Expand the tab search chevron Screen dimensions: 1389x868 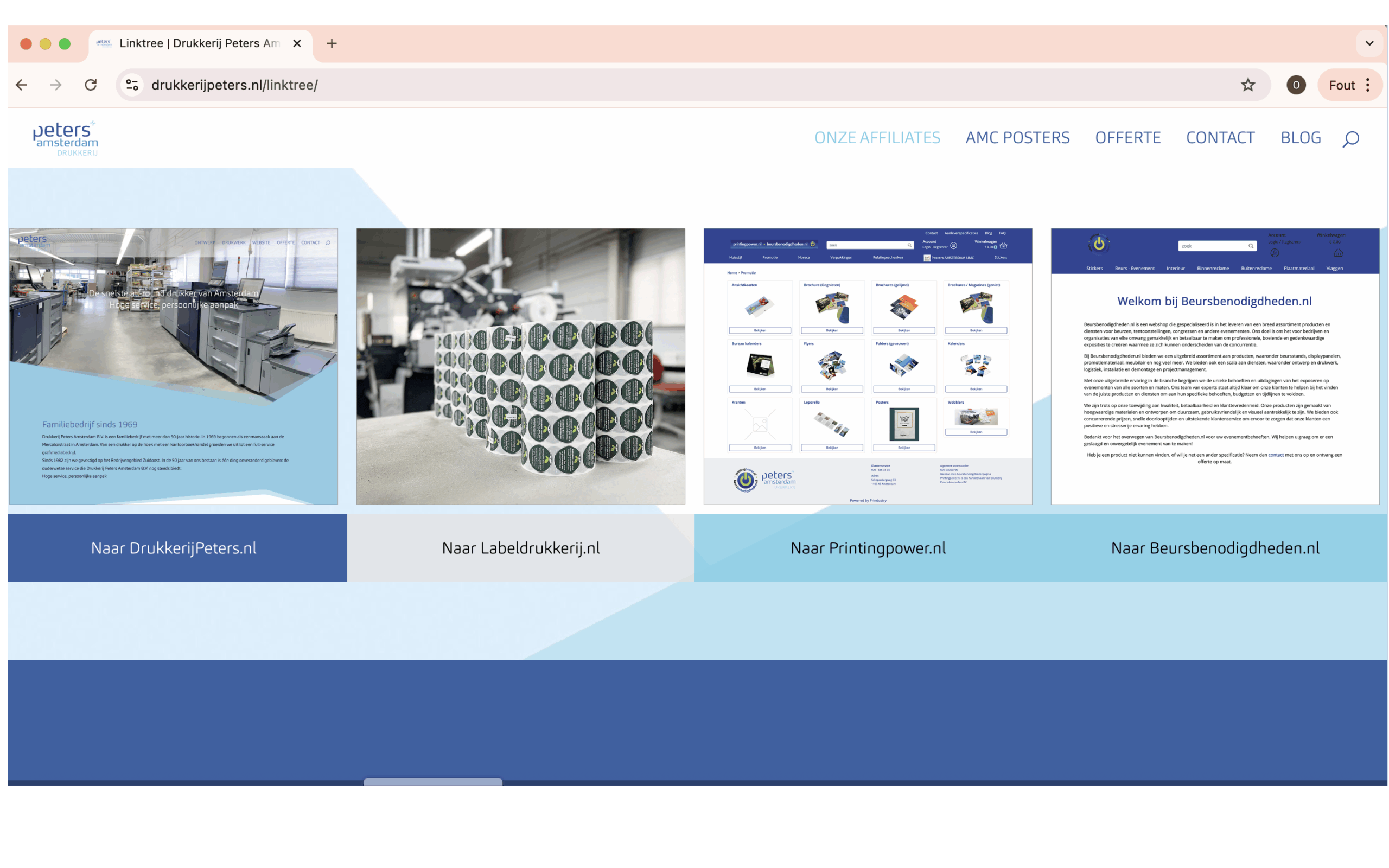tap(1369, 43)
